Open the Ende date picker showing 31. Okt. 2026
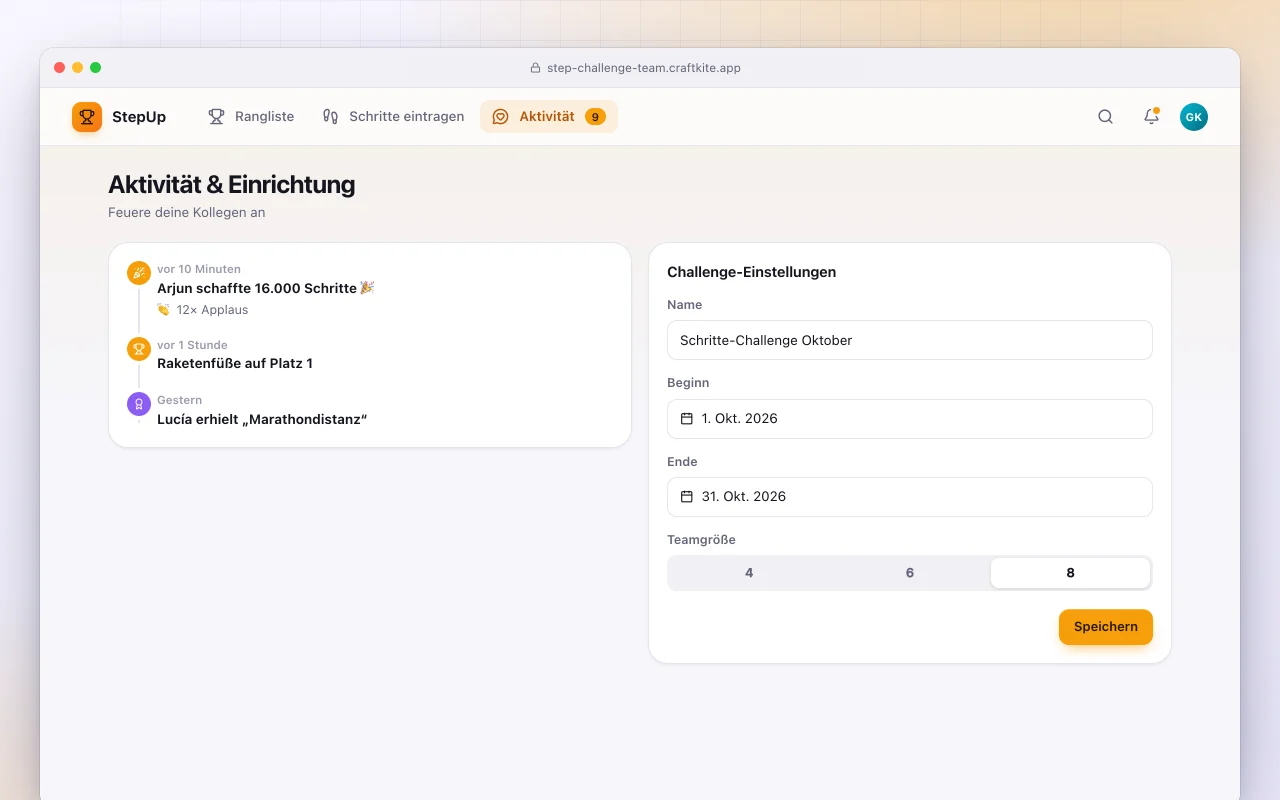This screenshot has height=800, width=1280. pyautogui.click(x=910, y=497)
